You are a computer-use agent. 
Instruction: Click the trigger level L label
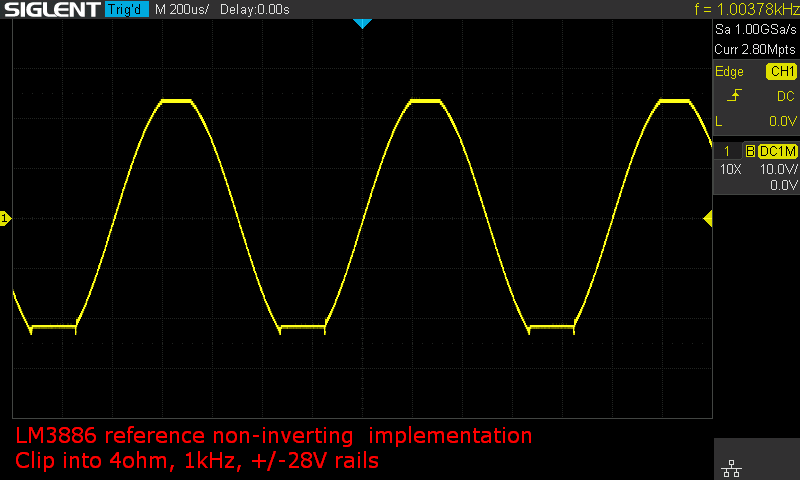coord(719,121)
